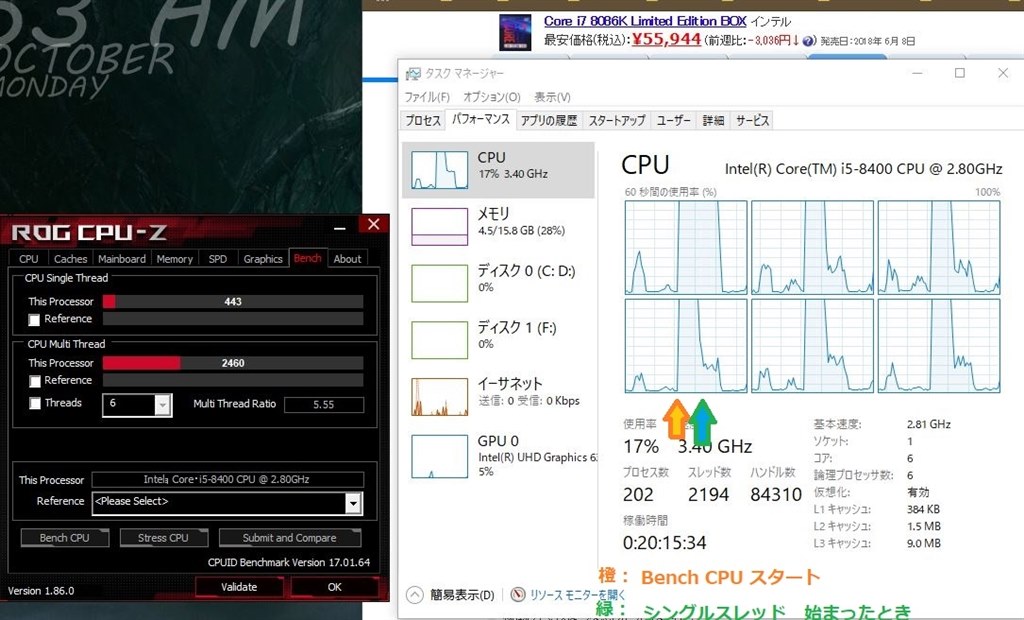Click the Version 1.86.0 text
This screenshot has height=620, width=1024.
(x=41, y=591)
